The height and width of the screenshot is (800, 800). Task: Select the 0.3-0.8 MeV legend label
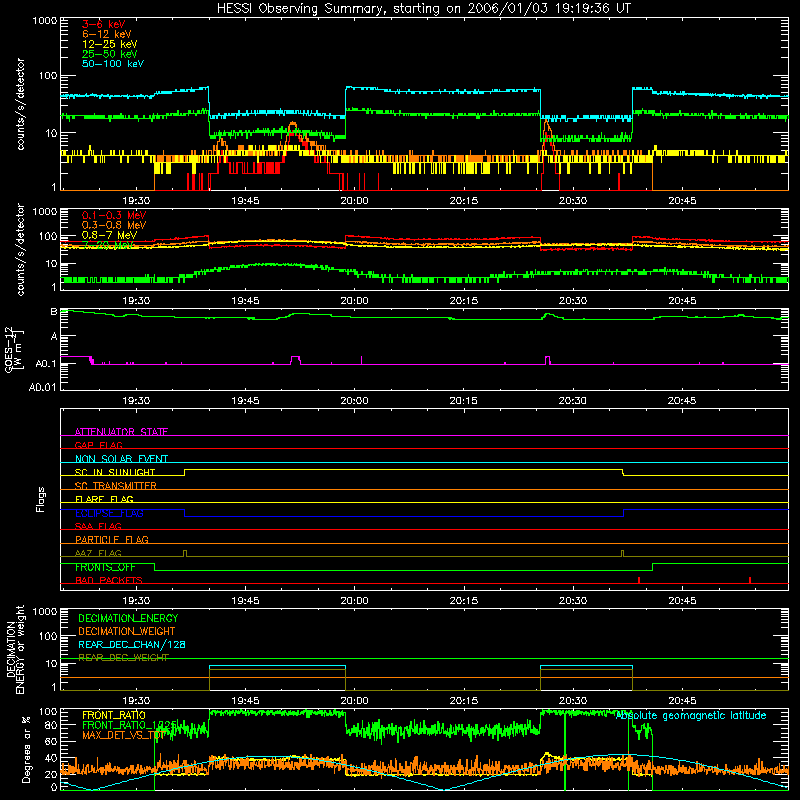(x=114, y=225)
